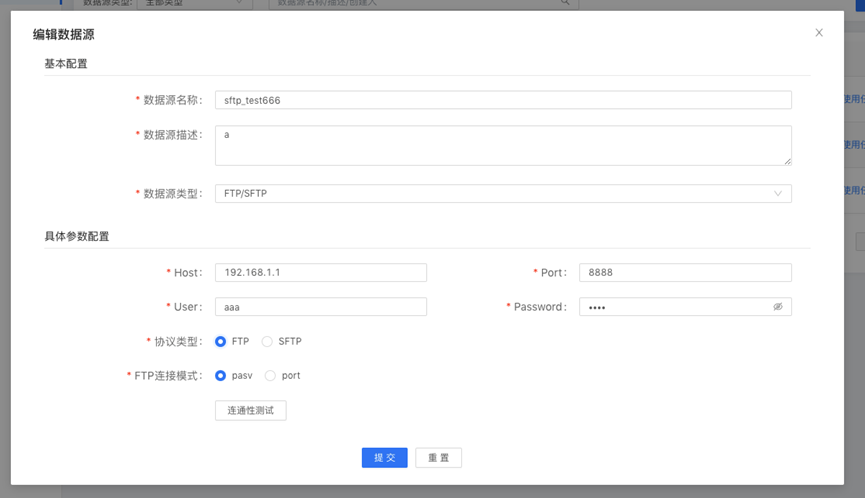Expand the 数据源类型 dropdown showing FTP/SFTP

[x=503, y=193]
